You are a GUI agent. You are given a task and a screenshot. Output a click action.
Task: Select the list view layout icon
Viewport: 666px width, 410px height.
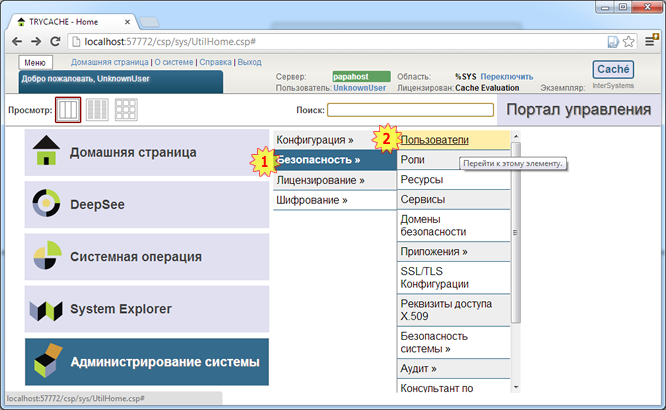coord(97,110)
